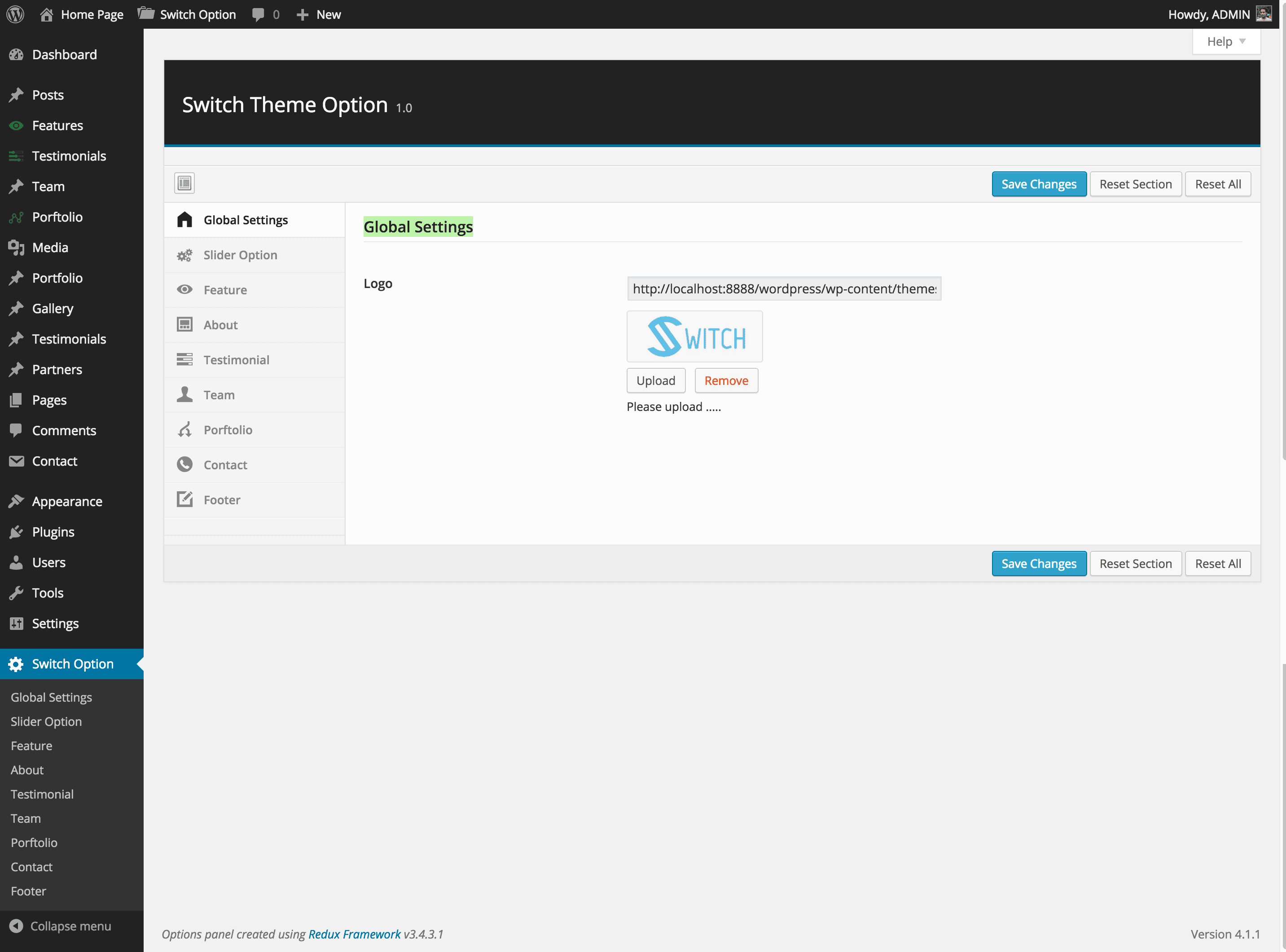
Task: Click the top Save Changes button
Action: 1038,184
